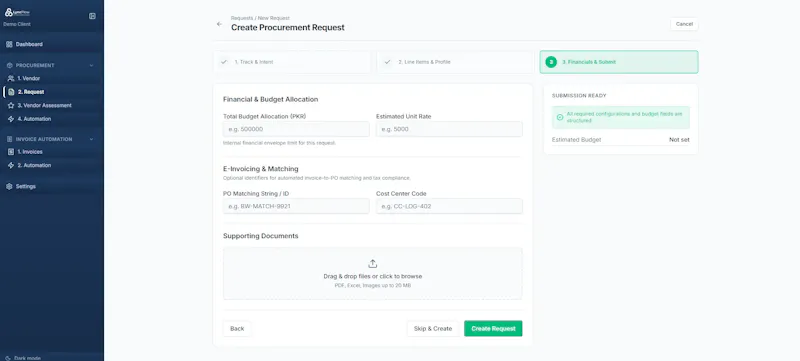Go back using the header arrow icon
The image size is (800, 361).
click(x=219, y=24)
